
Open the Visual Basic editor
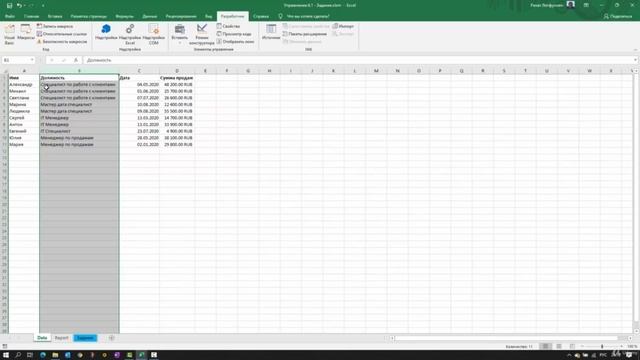pyautogui.click(x=9, y=34)
